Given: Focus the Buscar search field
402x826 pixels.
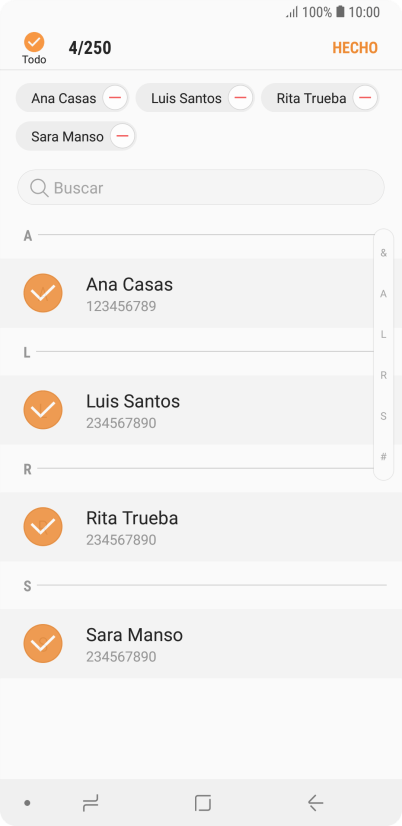Looking at the screenshot, I should coord(201,187).
